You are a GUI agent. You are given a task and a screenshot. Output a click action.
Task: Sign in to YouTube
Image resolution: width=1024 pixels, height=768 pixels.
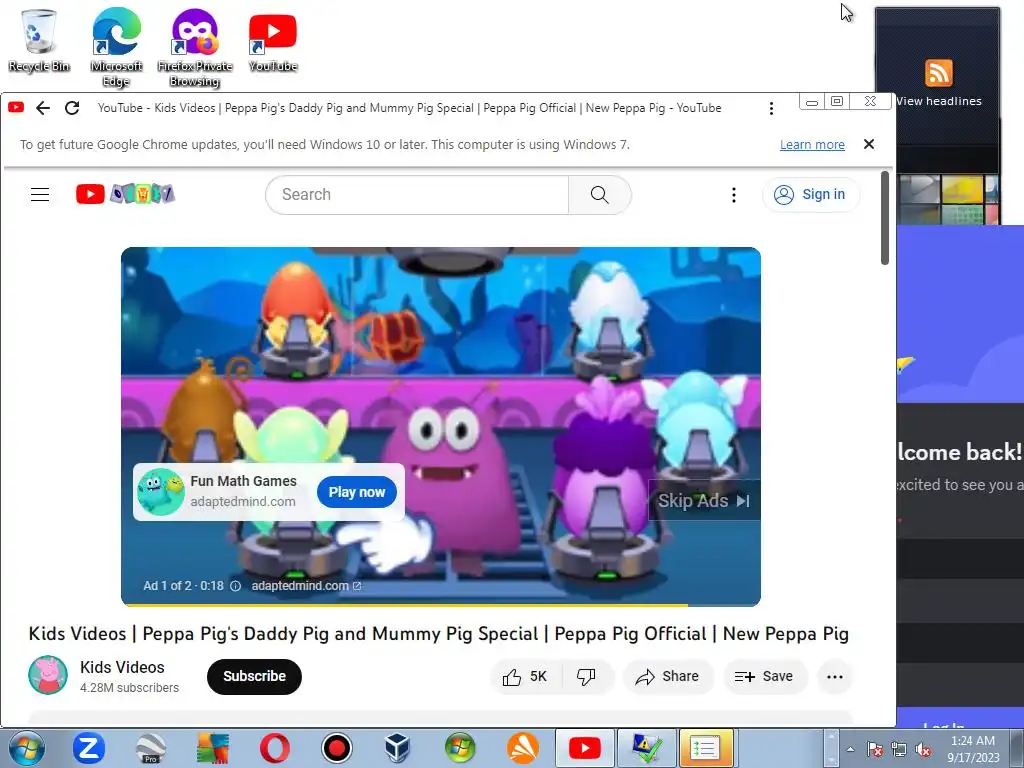(810, 195)
